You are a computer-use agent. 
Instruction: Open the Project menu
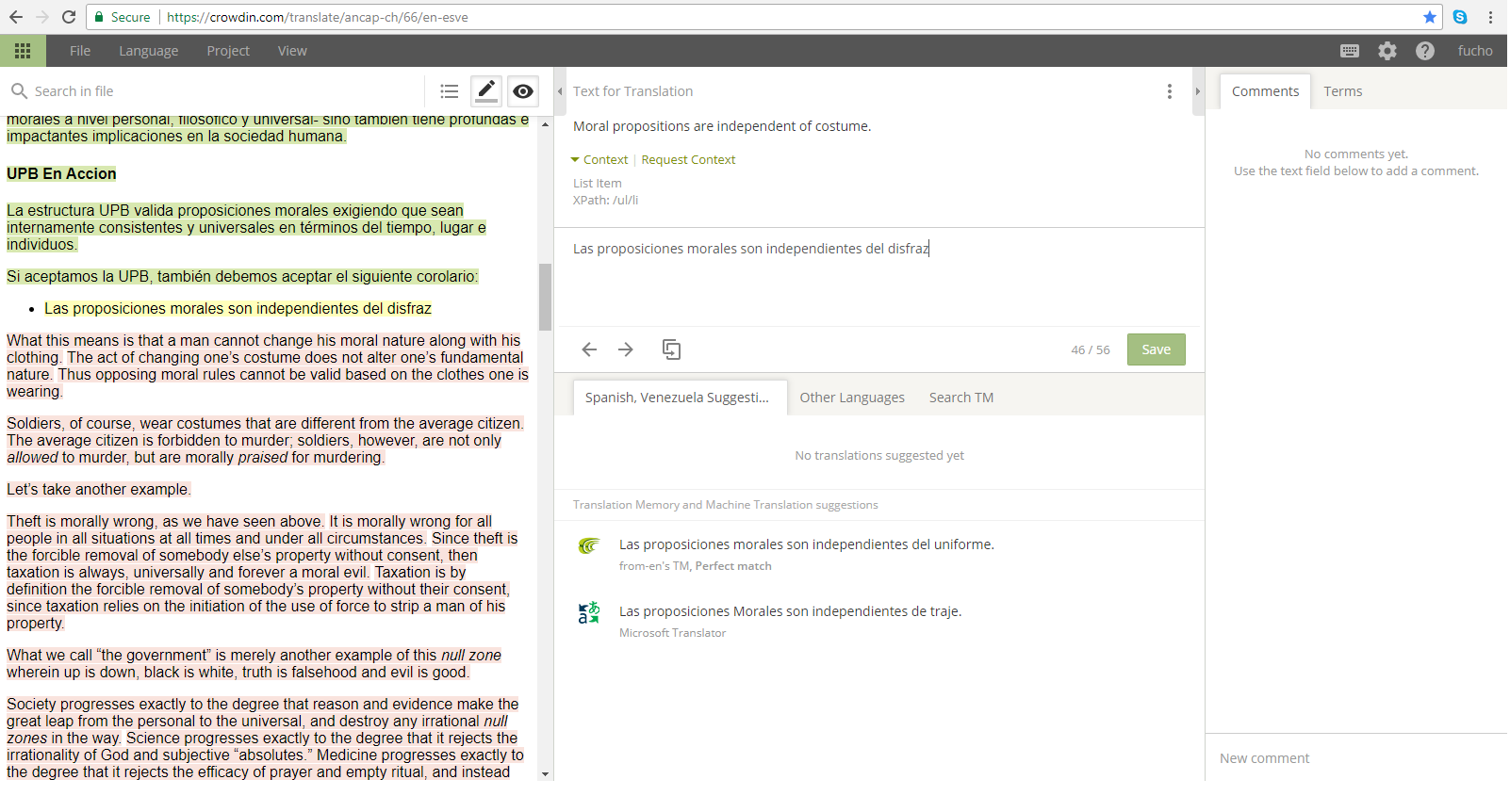(228, 51)
